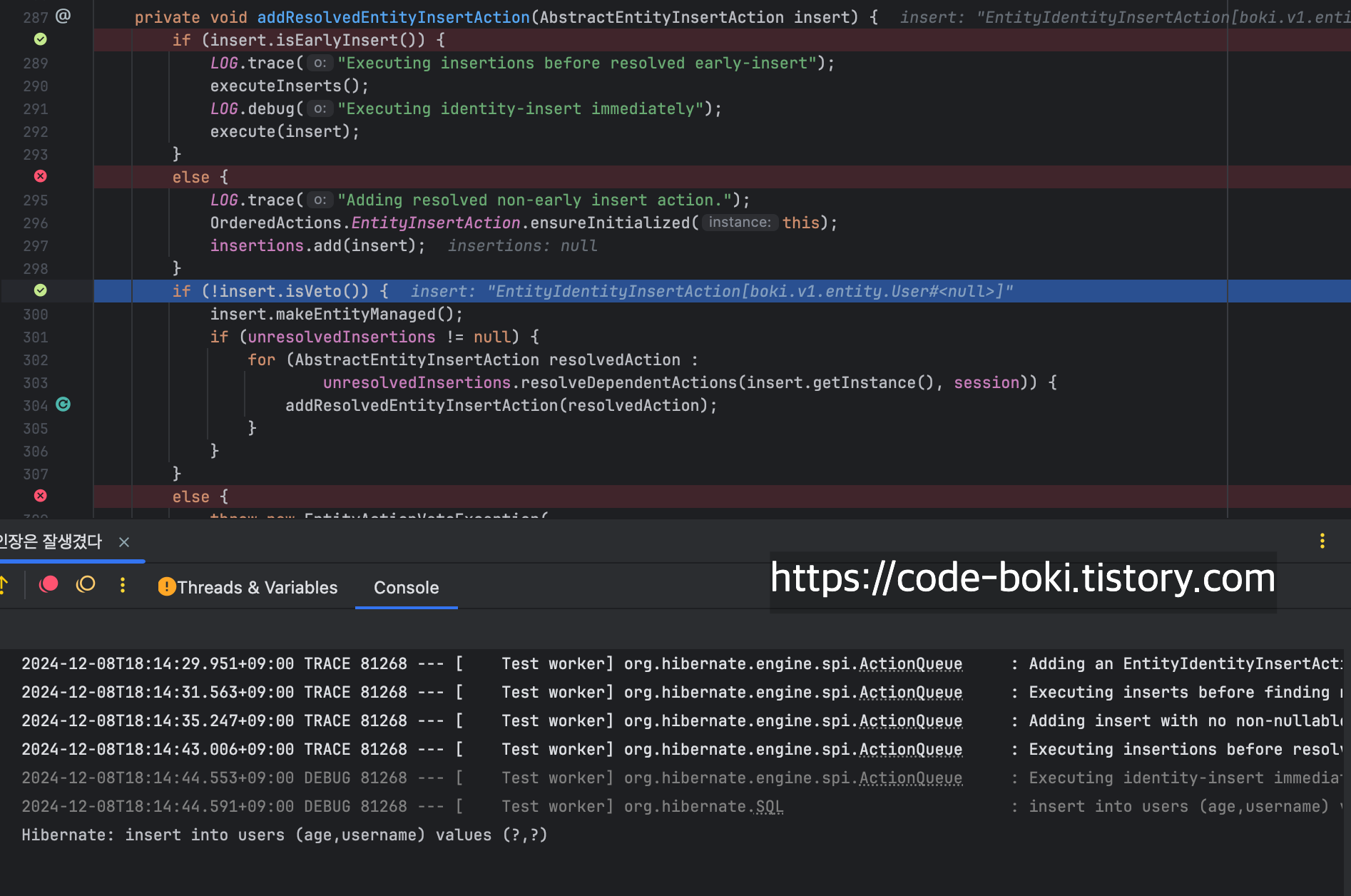Screen dimensions: 1351x896
Task: Click the recursive call gutter icon on line 304
Action: [x=63, y=404]
